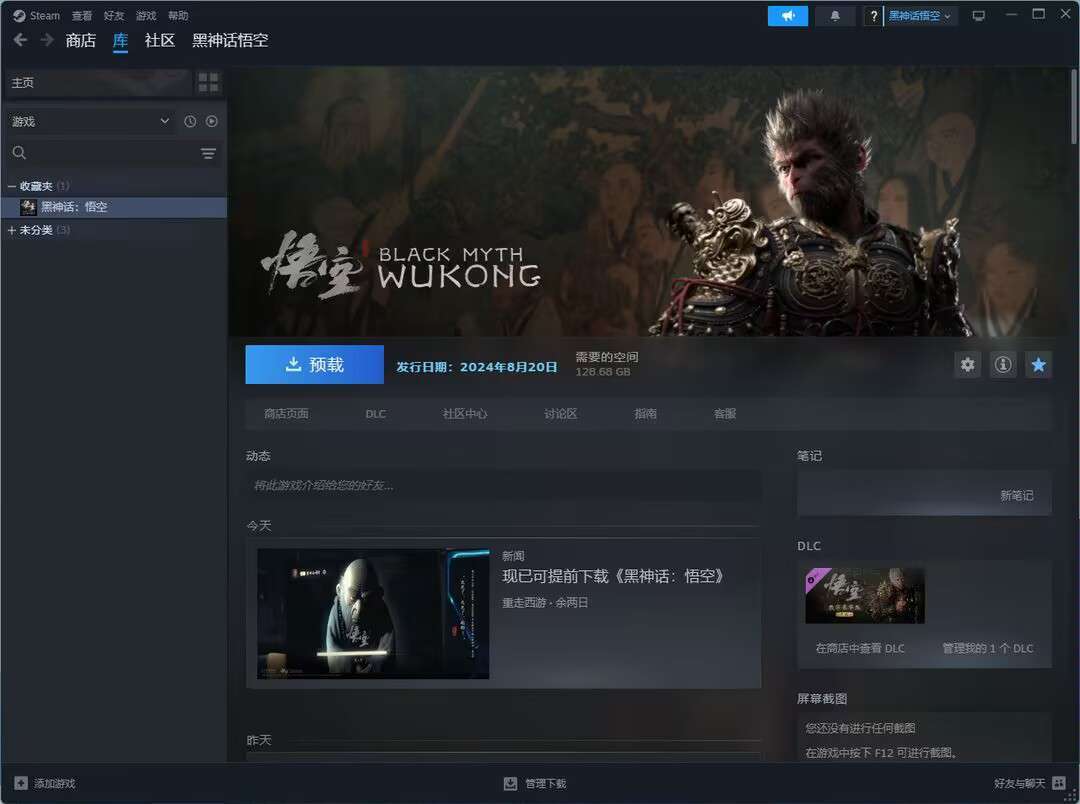
Task: Switch to the 商店 tab
Action: (x=81, y=40)
